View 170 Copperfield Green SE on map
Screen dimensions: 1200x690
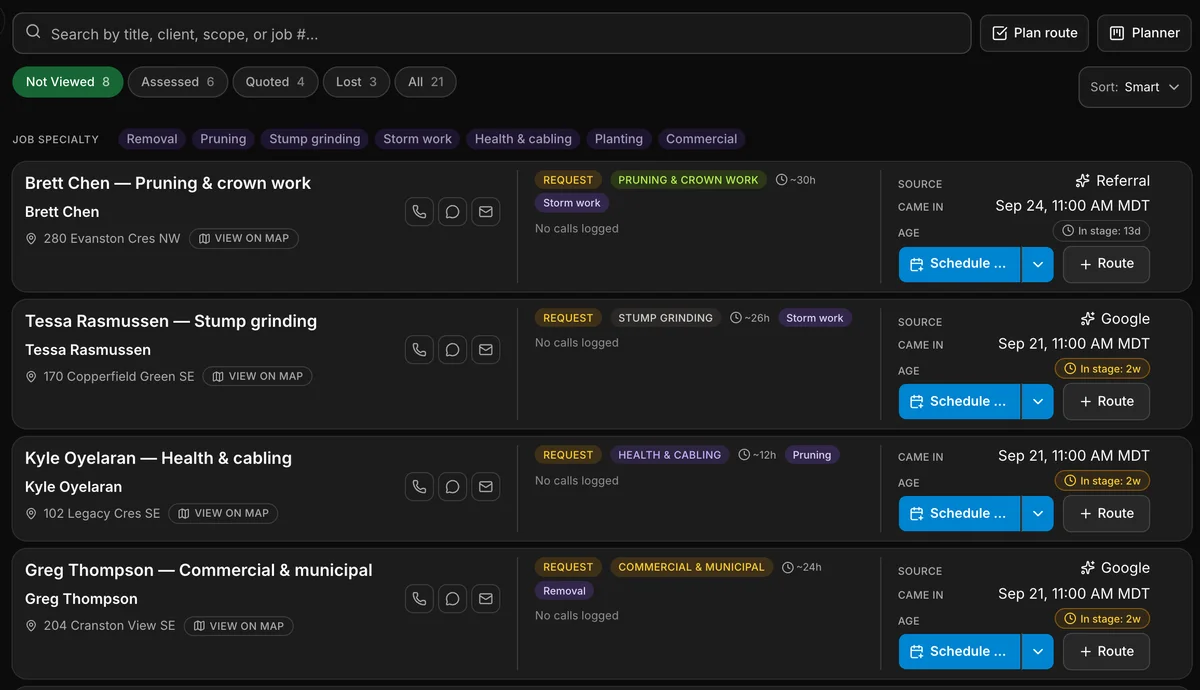pyautogui.click(x=257, y=377)
